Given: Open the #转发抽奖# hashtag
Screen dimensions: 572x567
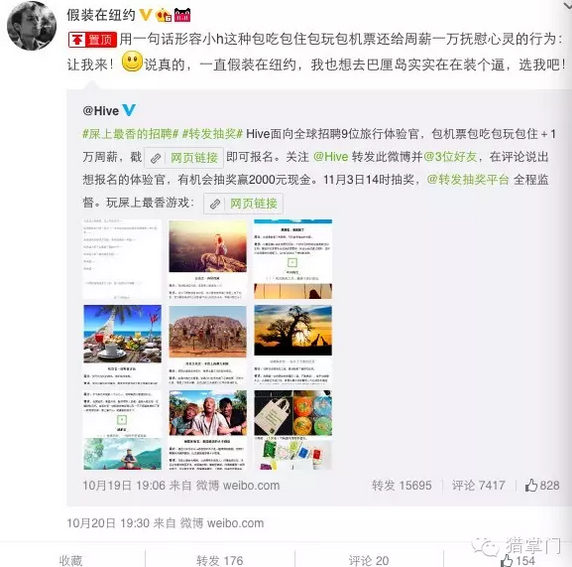Looking at the screenshot, I should [212, 134].
